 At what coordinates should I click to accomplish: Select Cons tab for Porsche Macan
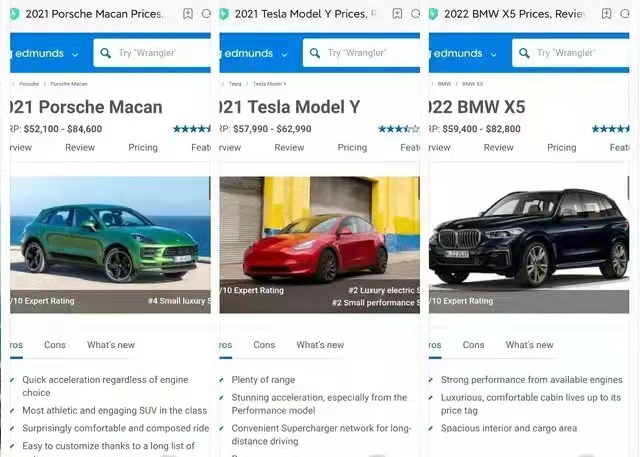click(55, 345)
